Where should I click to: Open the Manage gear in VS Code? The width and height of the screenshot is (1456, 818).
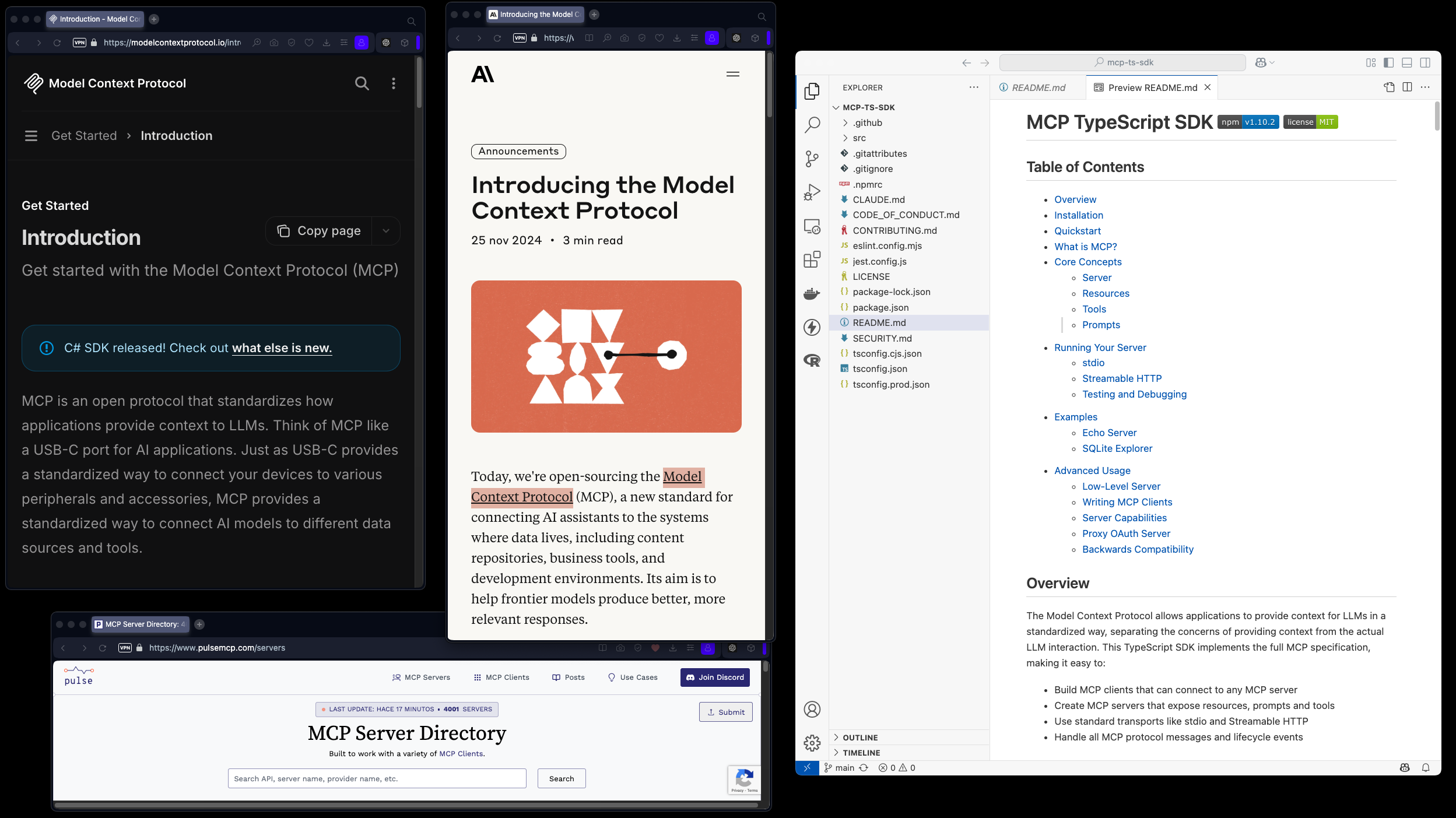pos(812,743)
